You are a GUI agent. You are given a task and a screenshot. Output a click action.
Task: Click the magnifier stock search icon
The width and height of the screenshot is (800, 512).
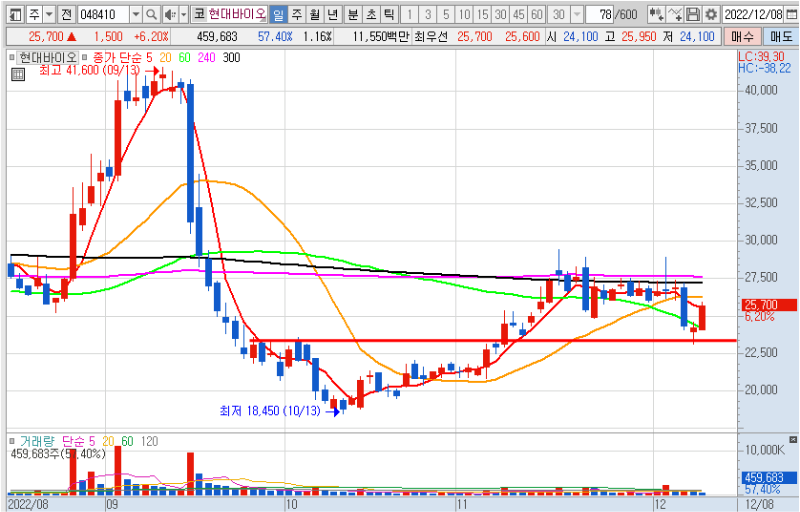(x=152, y=14)
